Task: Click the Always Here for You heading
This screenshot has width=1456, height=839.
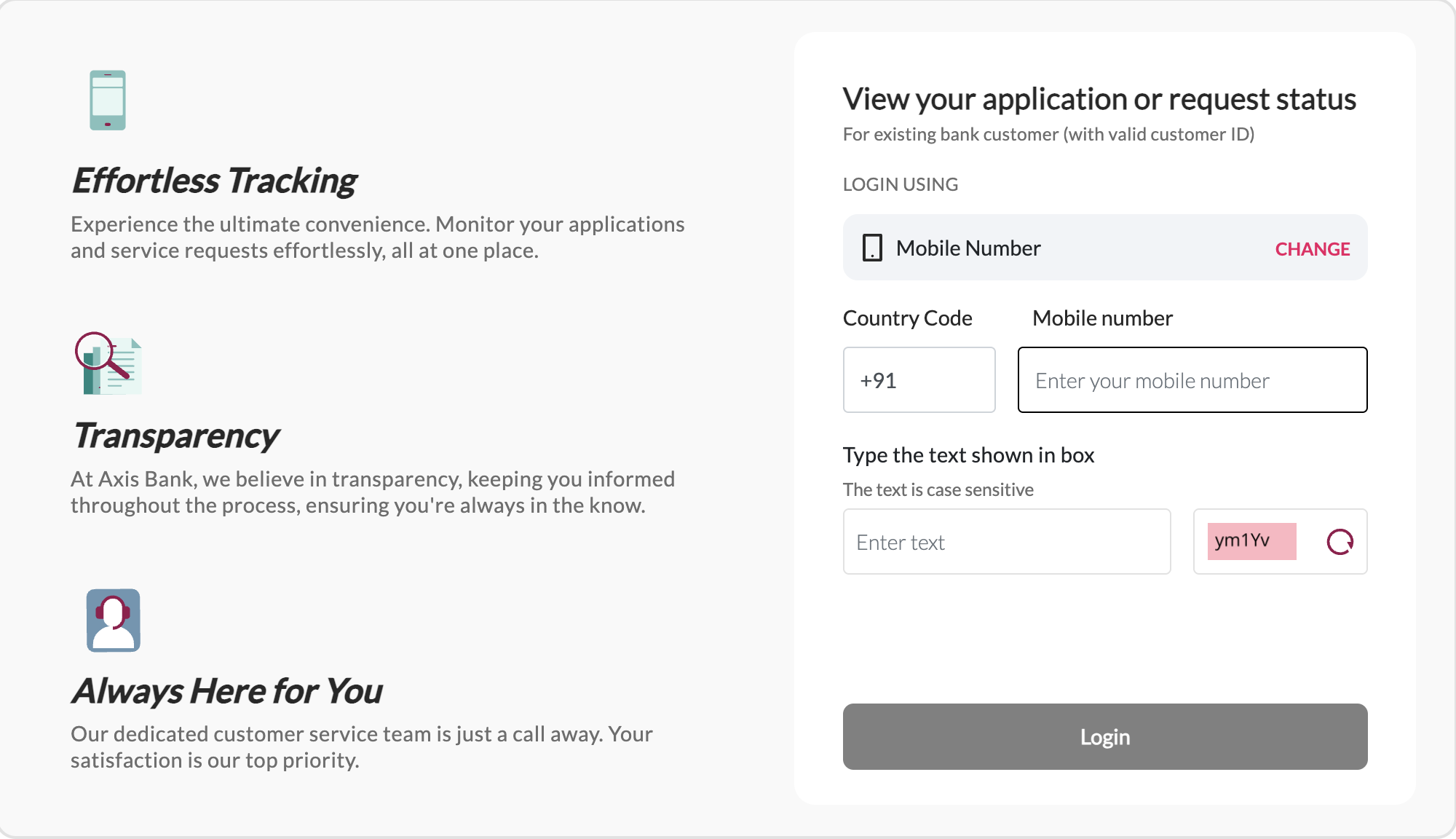Action: coord(226,690)
